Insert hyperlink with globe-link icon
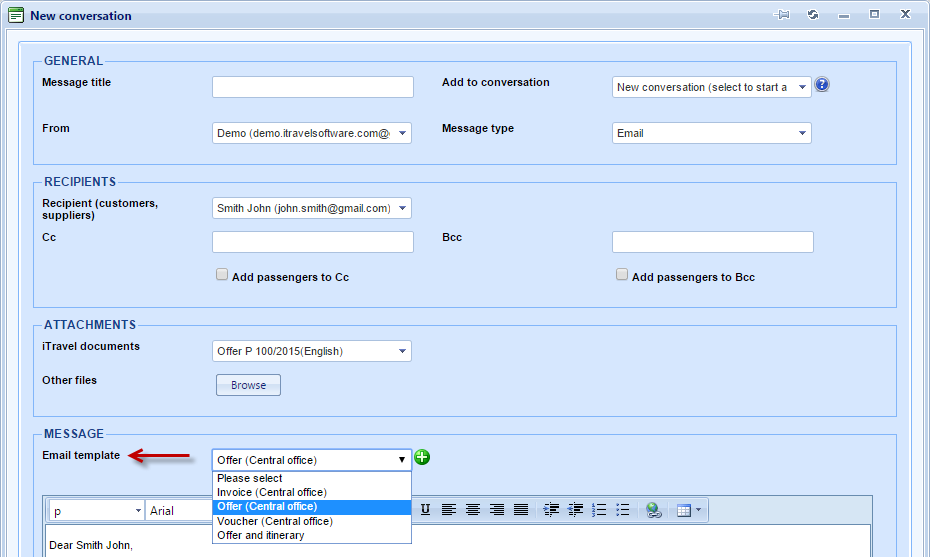Image resolution: width=930 pixels, height=557 pixels. tap(654, 510)
